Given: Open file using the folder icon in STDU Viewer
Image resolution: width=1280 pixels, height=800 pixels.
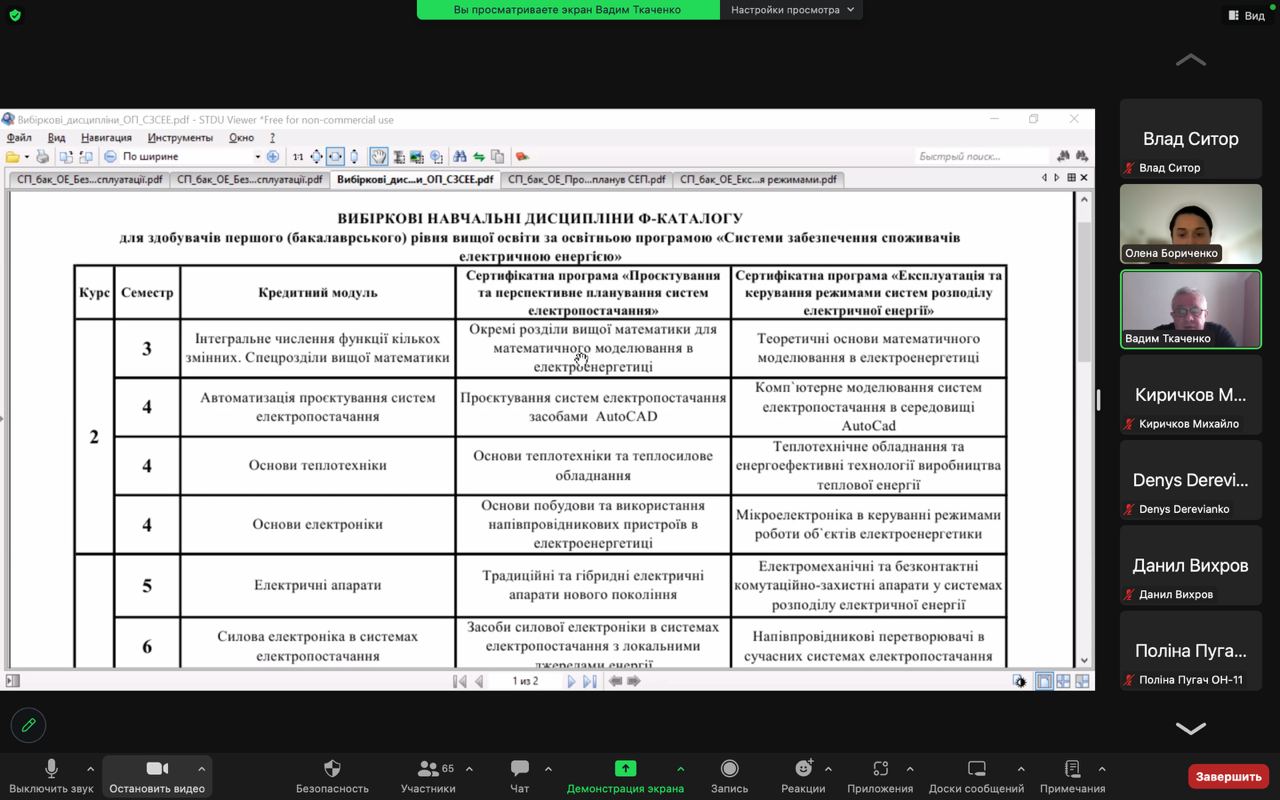Looking at the screenshot, I should [12, 157].
